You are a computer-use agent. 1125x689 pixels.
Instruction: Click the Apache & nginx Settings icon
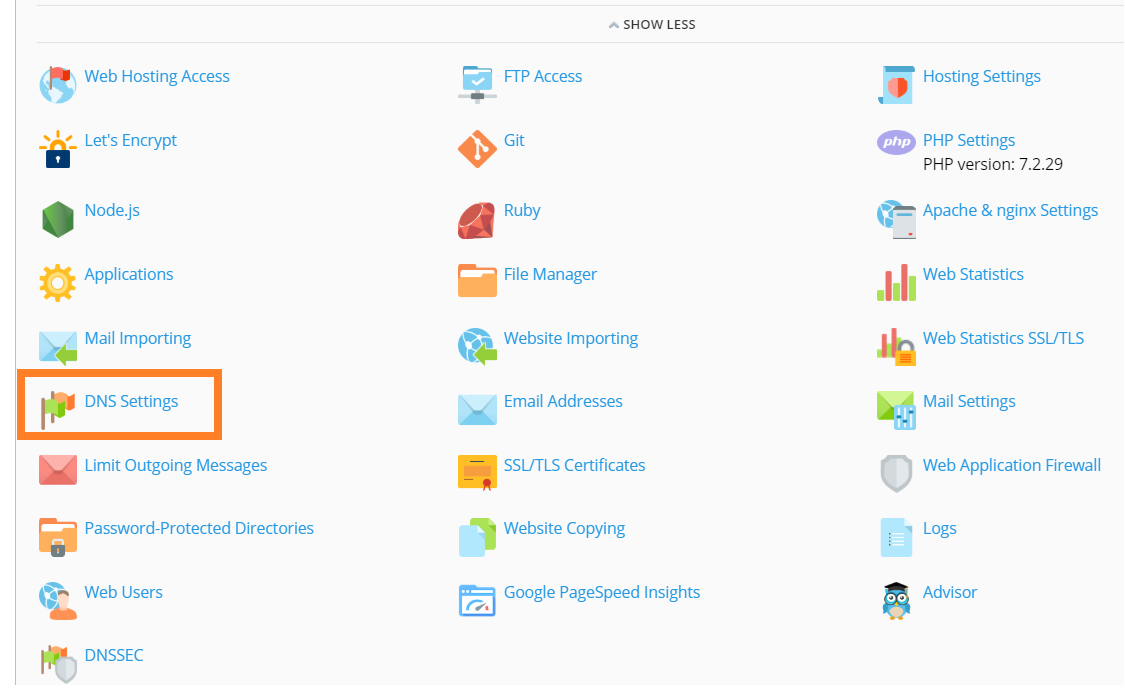pos(896,219)
